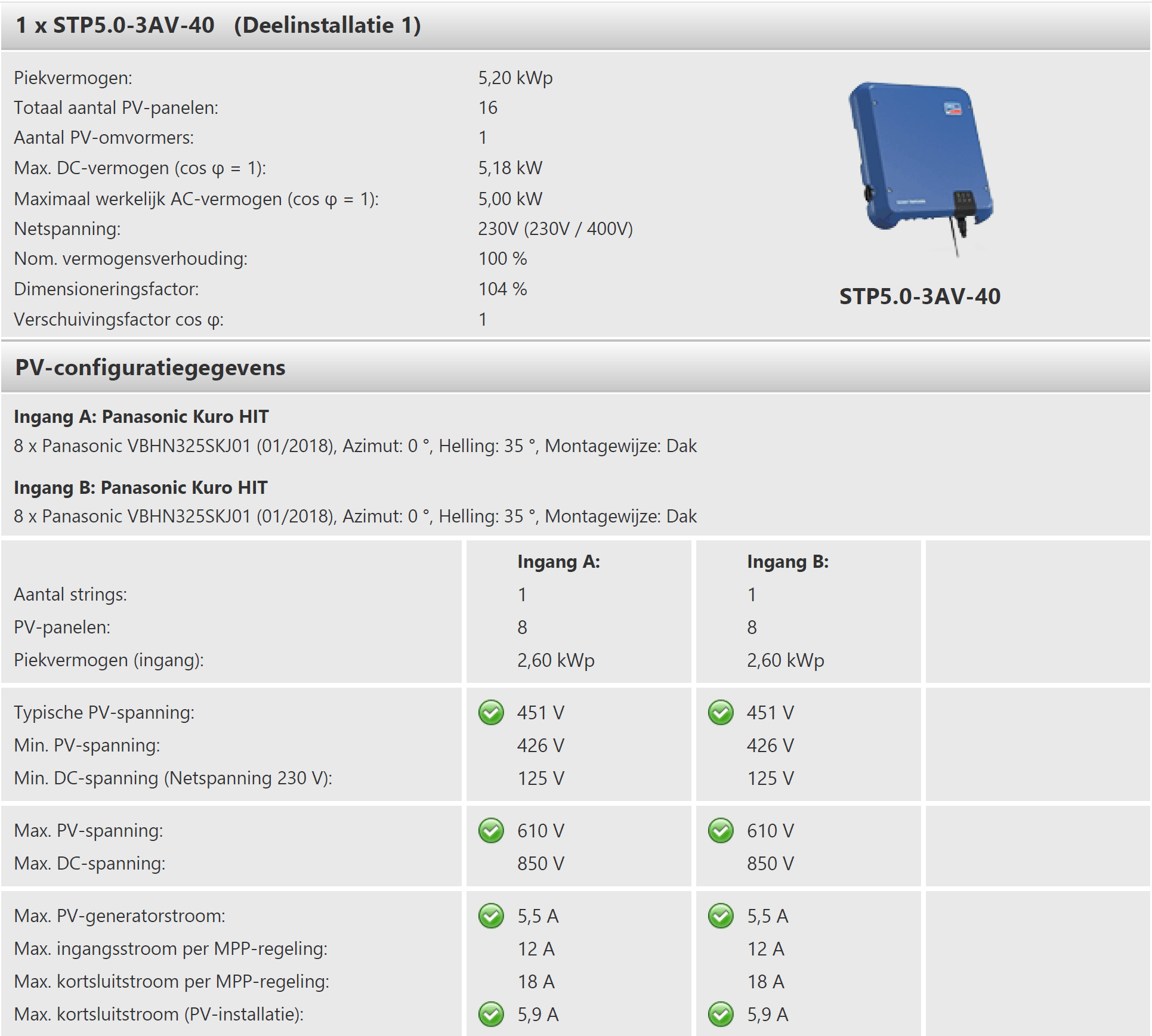Click green check for Ingang A typische PV-spanning

pos(491,712)
